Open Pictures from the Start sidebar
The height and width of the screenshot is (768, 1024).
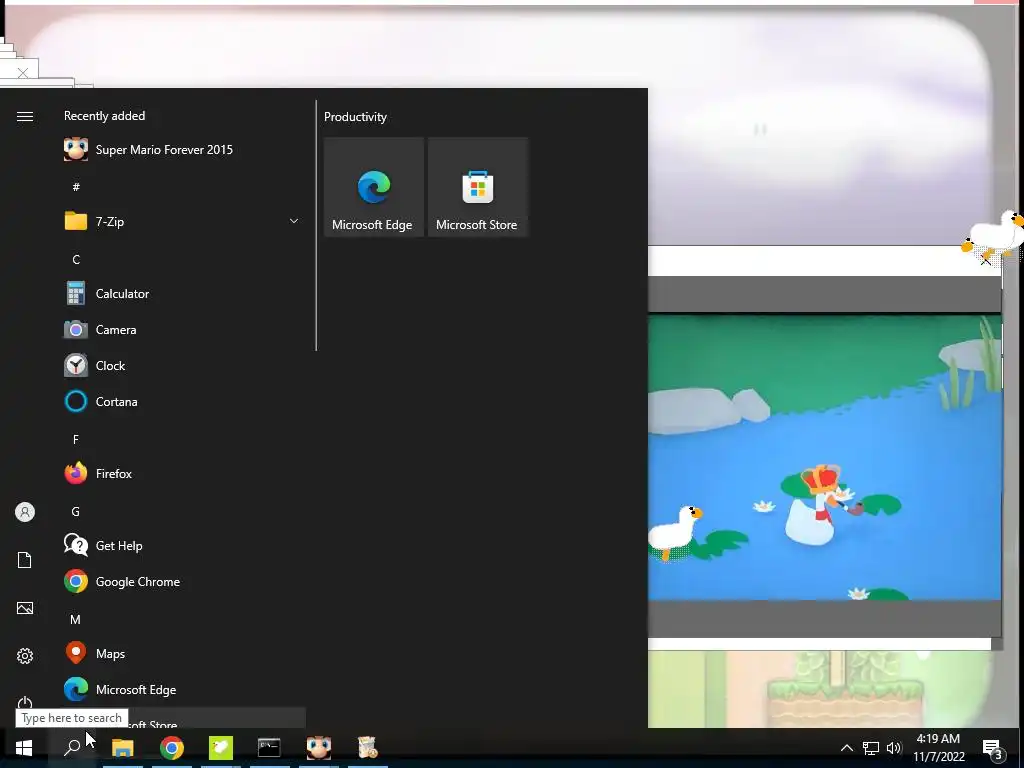25,608
